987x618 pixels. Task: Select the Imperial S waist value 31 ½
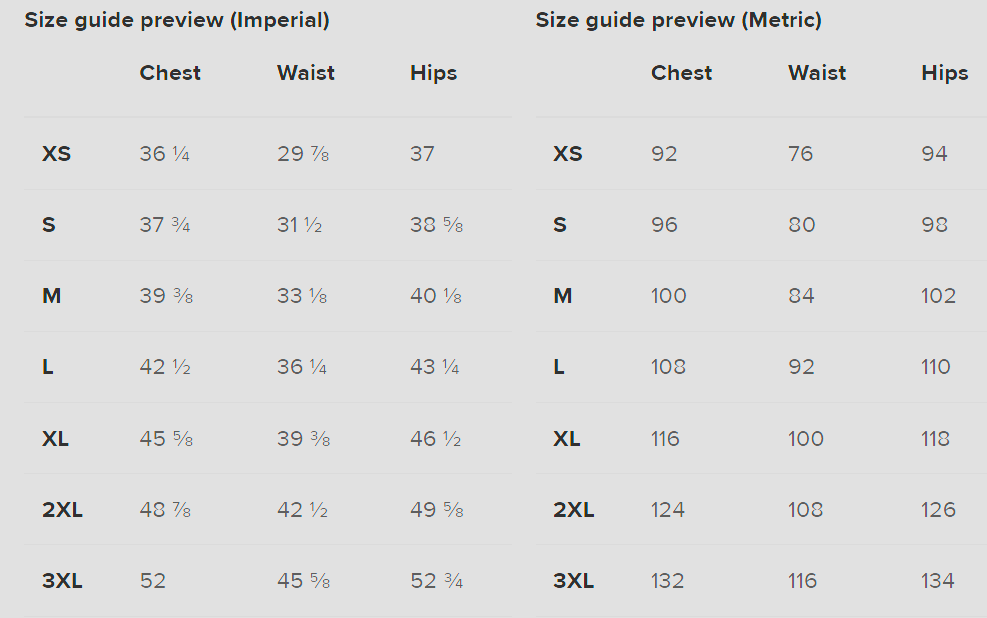point(299,225)
